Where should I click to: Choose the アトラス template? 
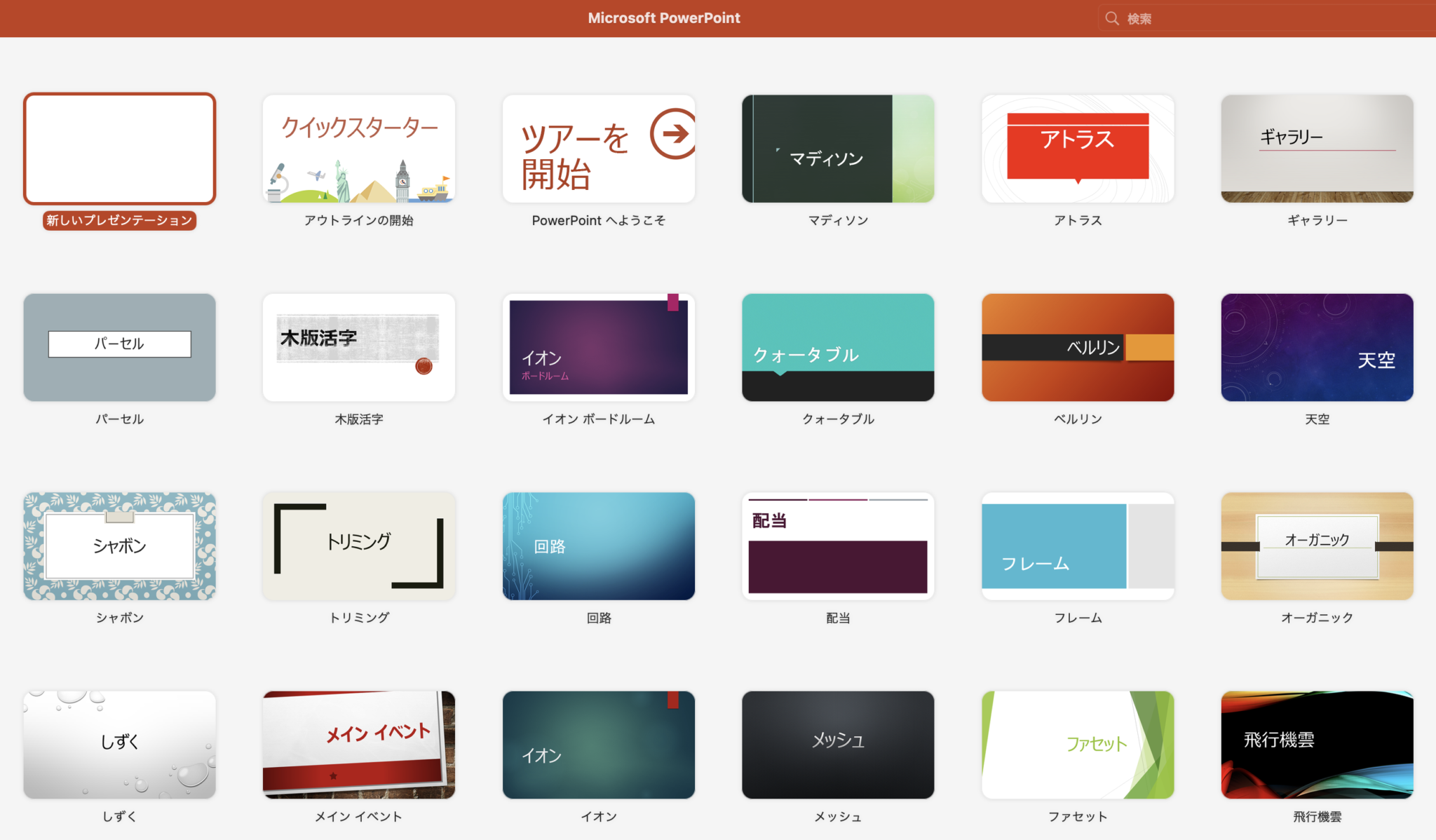pos(1077,149)
